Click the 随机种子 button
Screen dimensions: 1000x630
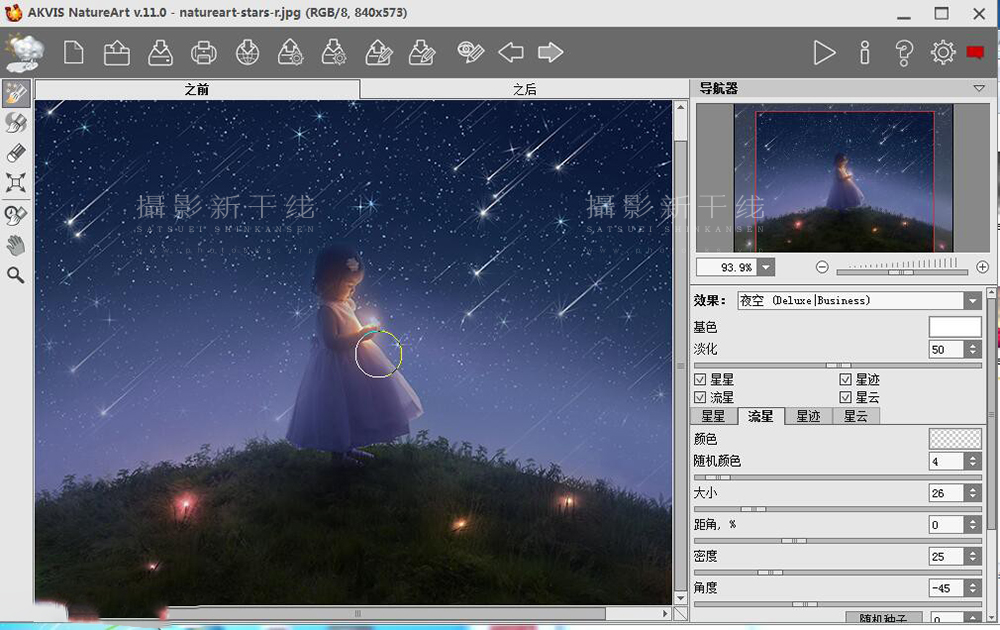pyautogui.click(x=883, y=619)
